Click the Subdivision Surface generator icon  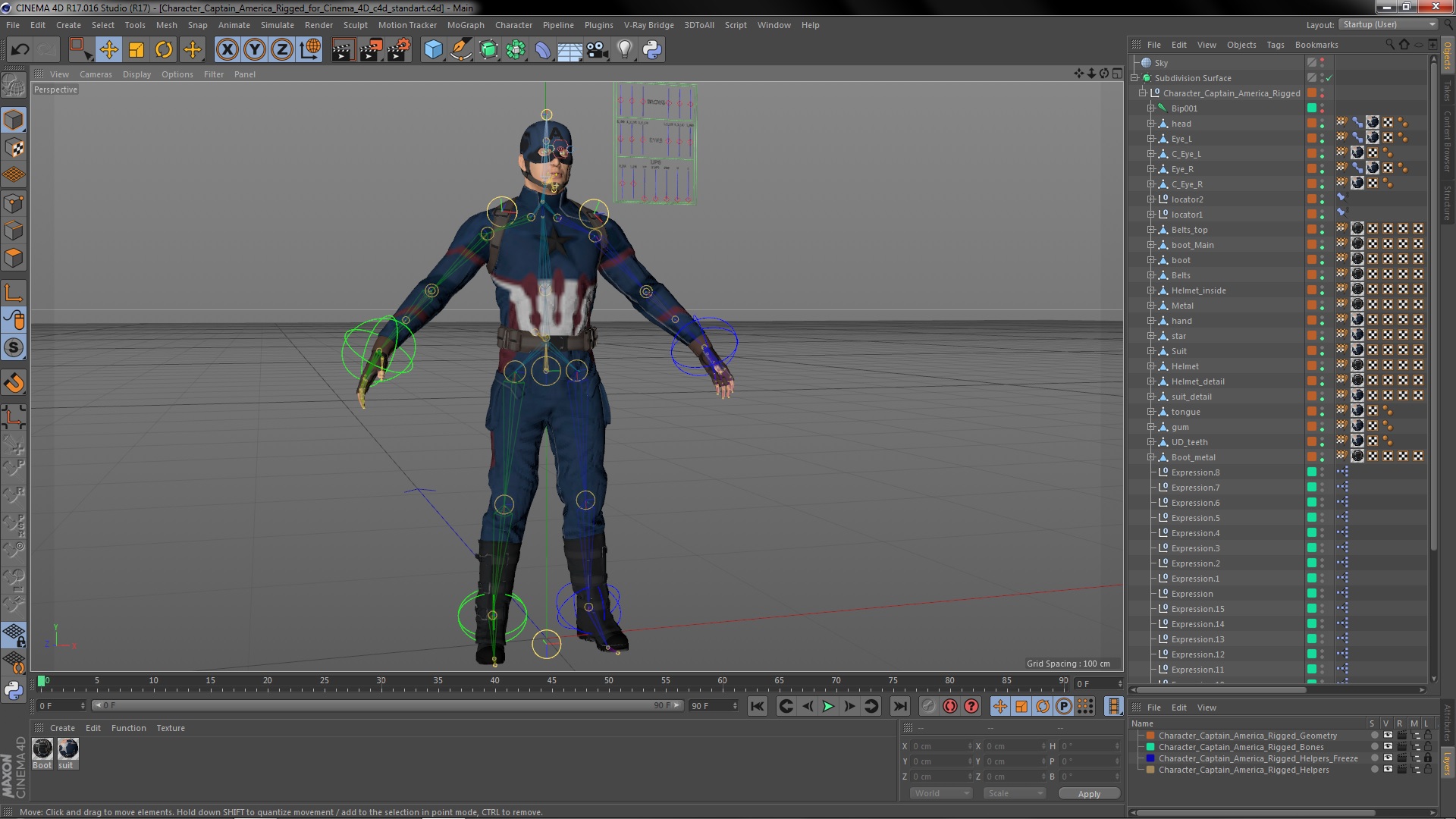click(489, 50)
